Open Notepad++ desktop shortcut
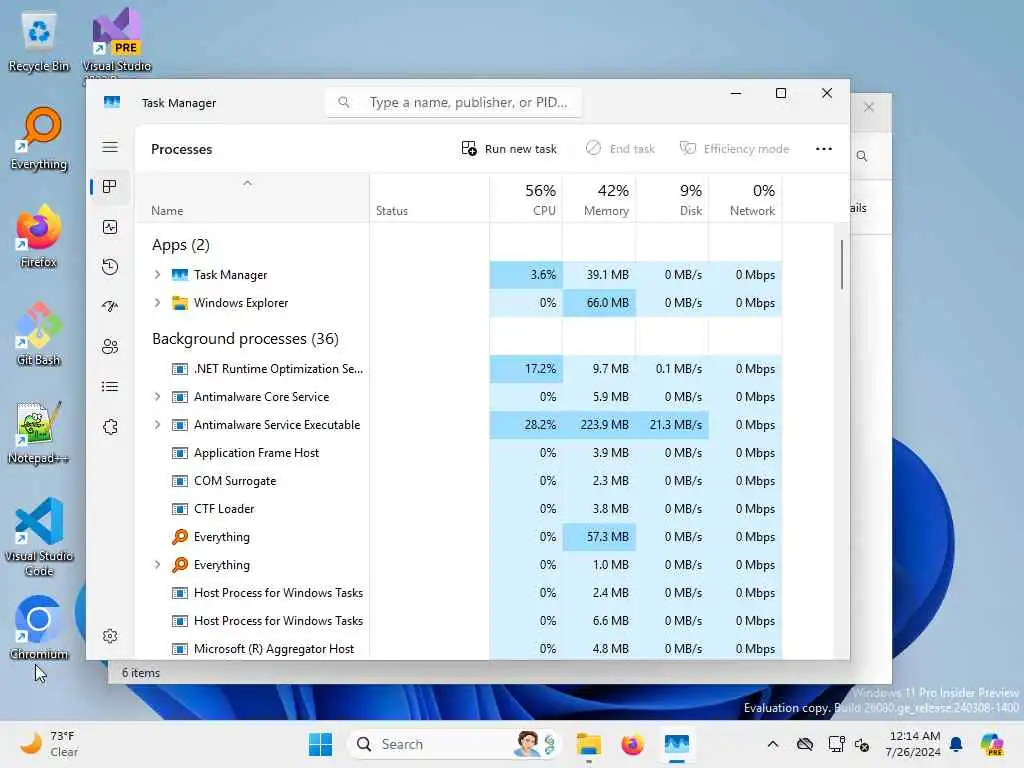The width and height of the screenshot is (1024, 768). point(39,432)
